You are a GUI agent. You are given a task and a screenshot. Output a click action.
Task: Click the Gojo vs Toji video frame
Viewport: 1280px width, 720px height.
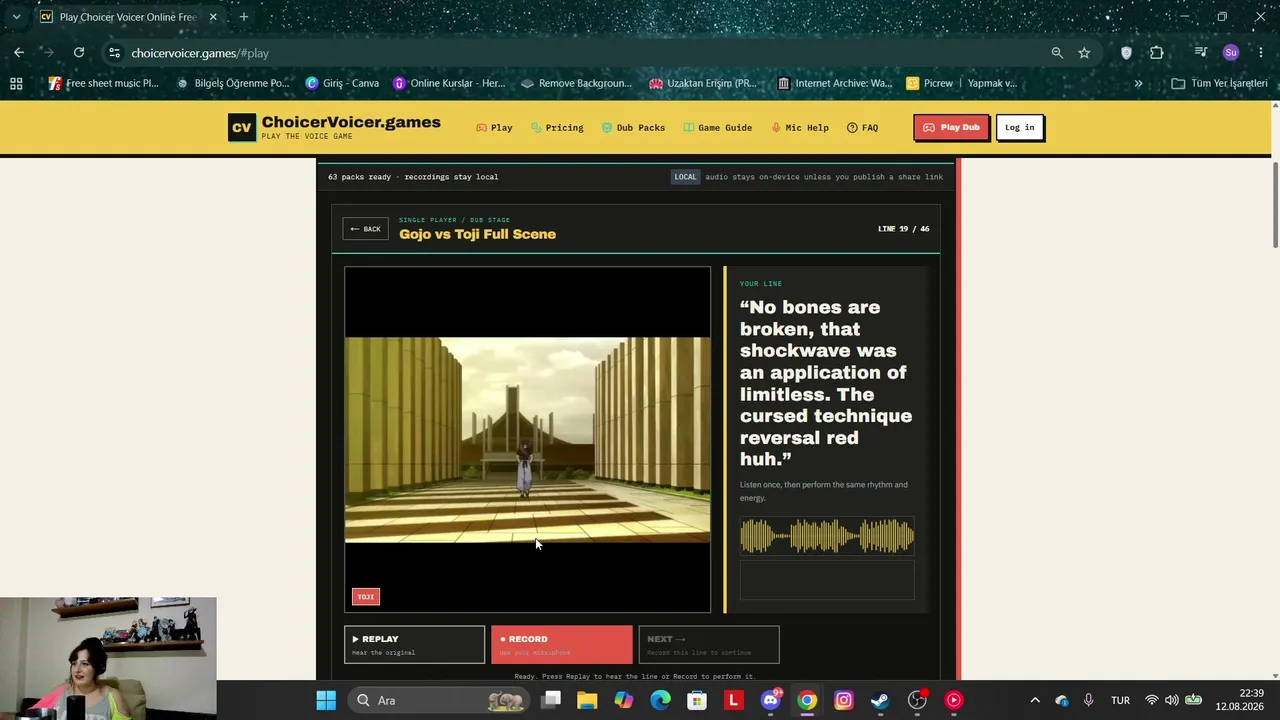[x=528, y=439]
